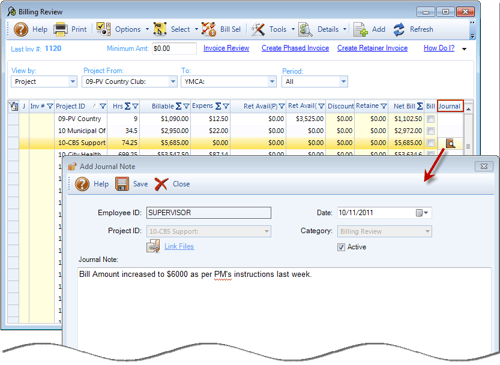Click the Link Files hyperlink
This screenshot has height=365, width=500.
pos(179,246)
